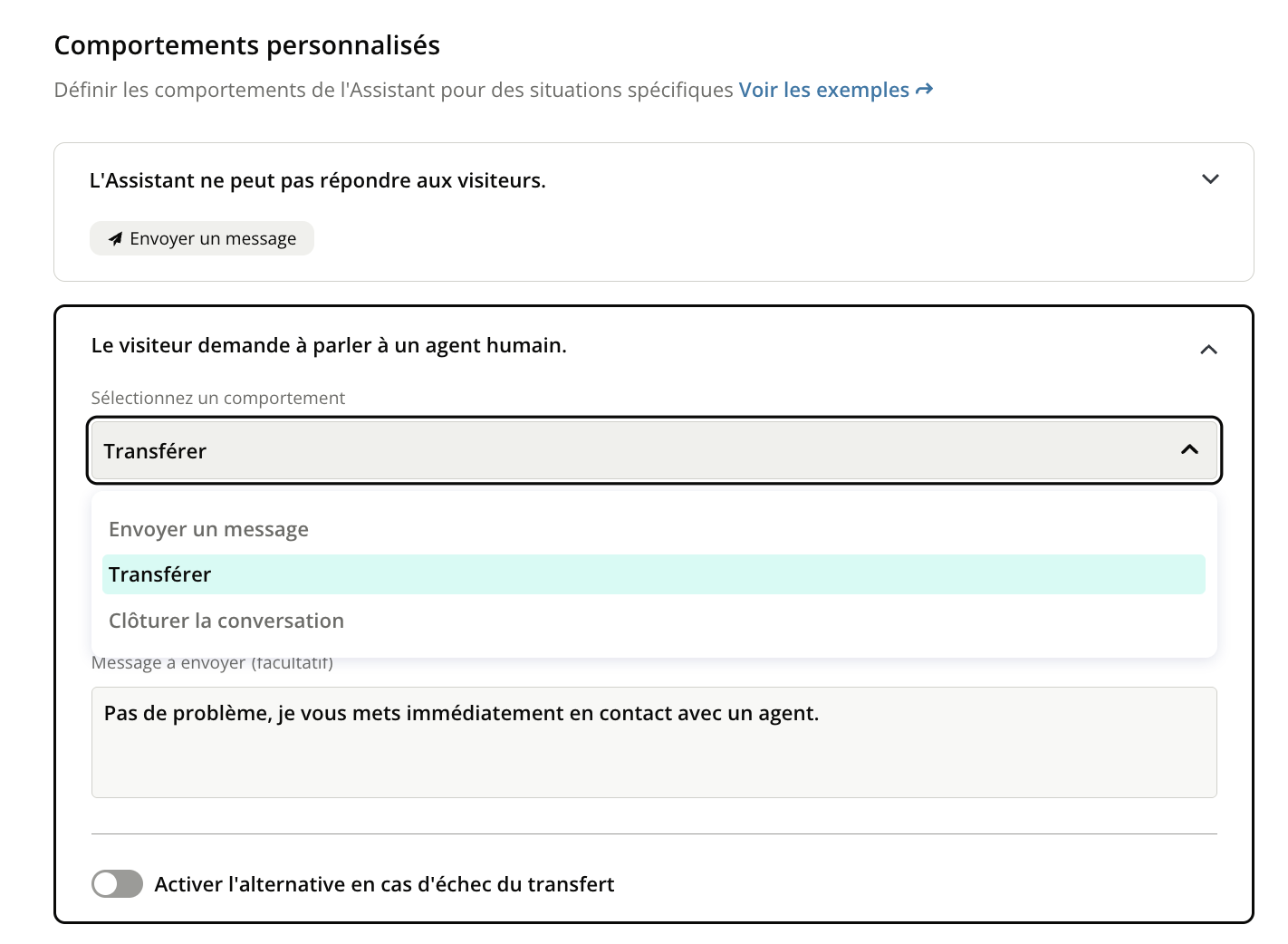Viewport: 1288px width, 944px height.
Task: Click the Envoyer un message chip button
Action: click(x=202, y=239)
